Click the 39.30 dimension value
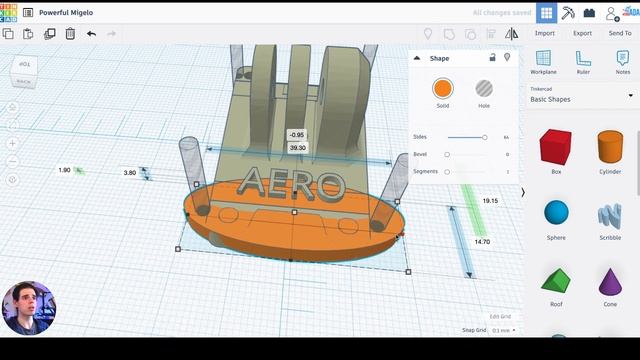This screenshot has width=640, height=360. click(x=298, y=148)
